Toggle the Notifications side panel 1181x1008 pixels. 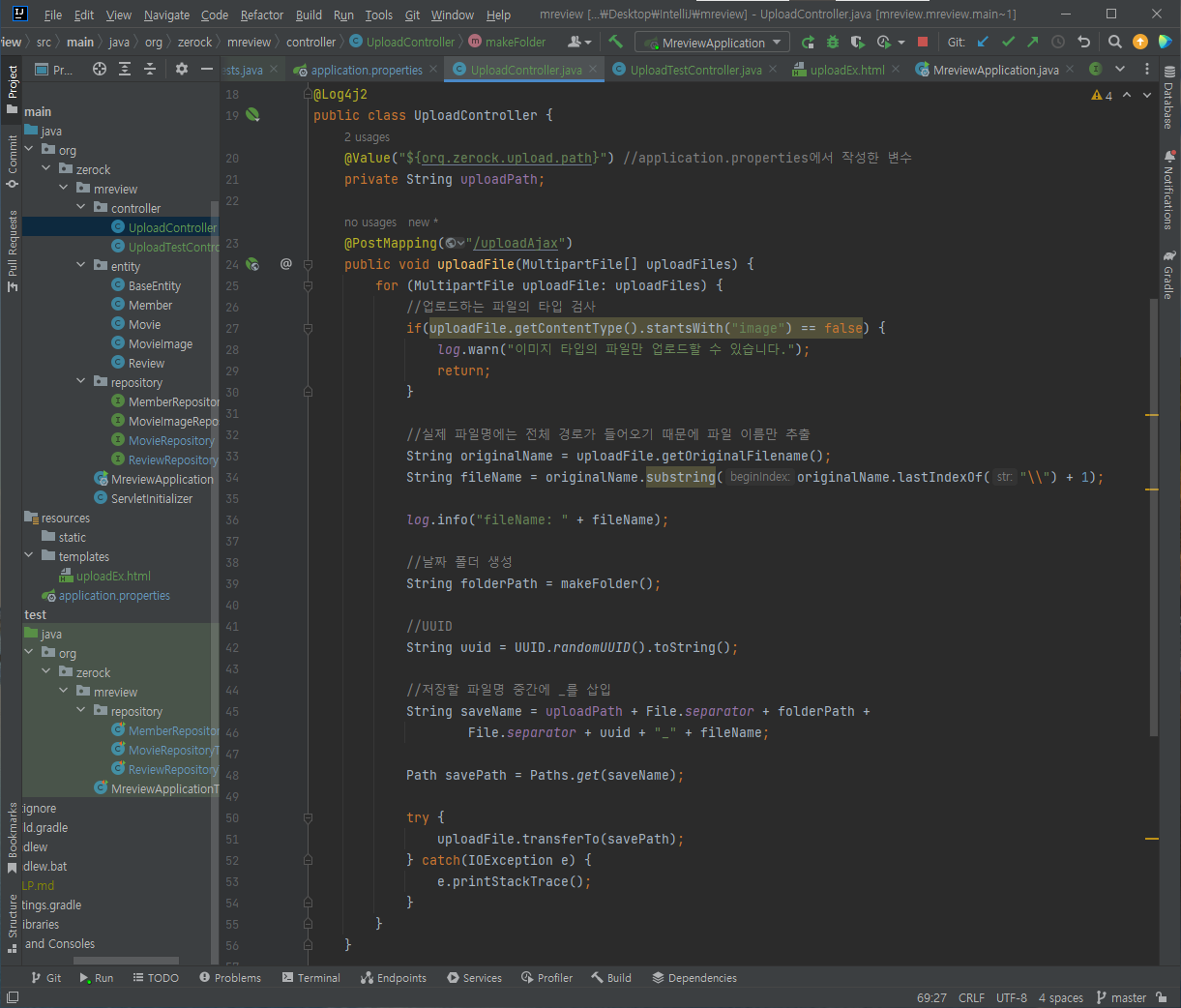[x=1169, y=191]
